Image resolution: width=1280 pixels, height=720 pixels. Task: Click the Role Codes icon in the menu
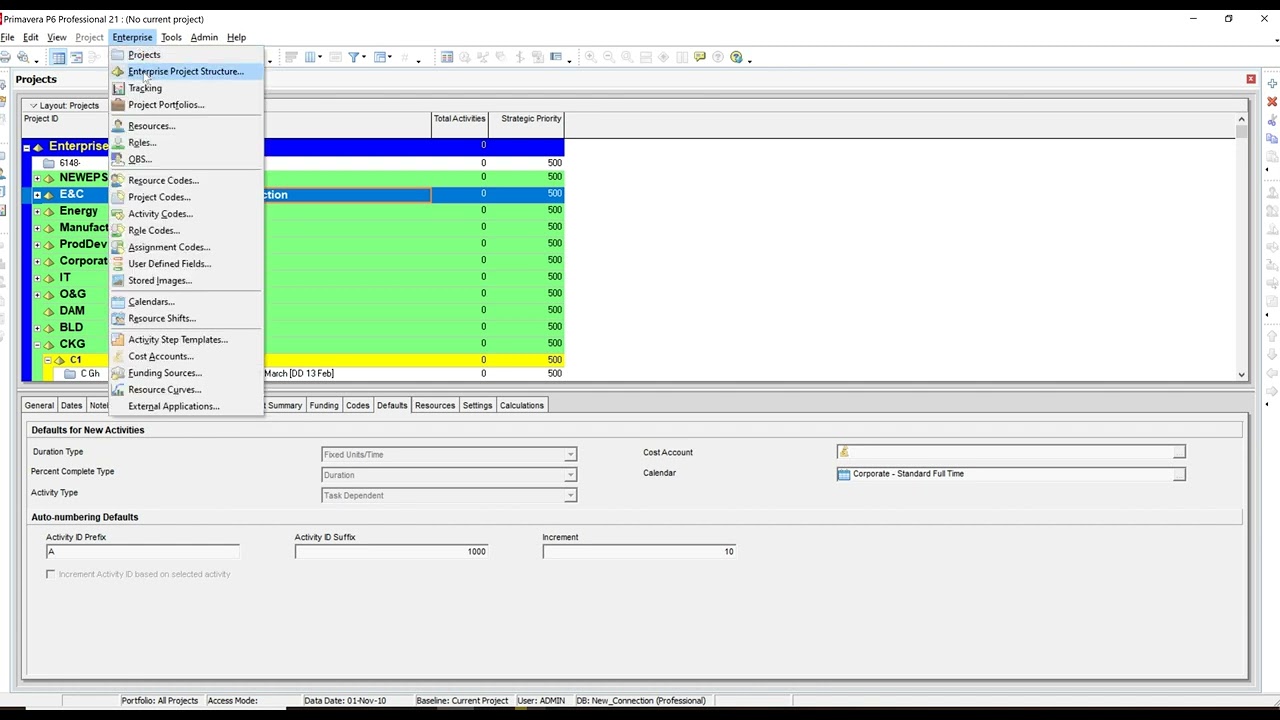(118, 231)
